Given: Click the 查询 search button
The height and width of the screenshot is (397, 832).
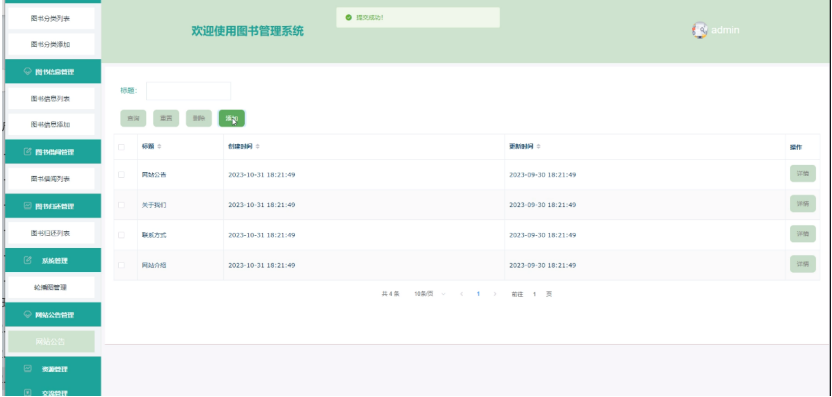Looking at the screenshot, I should 133,118.
